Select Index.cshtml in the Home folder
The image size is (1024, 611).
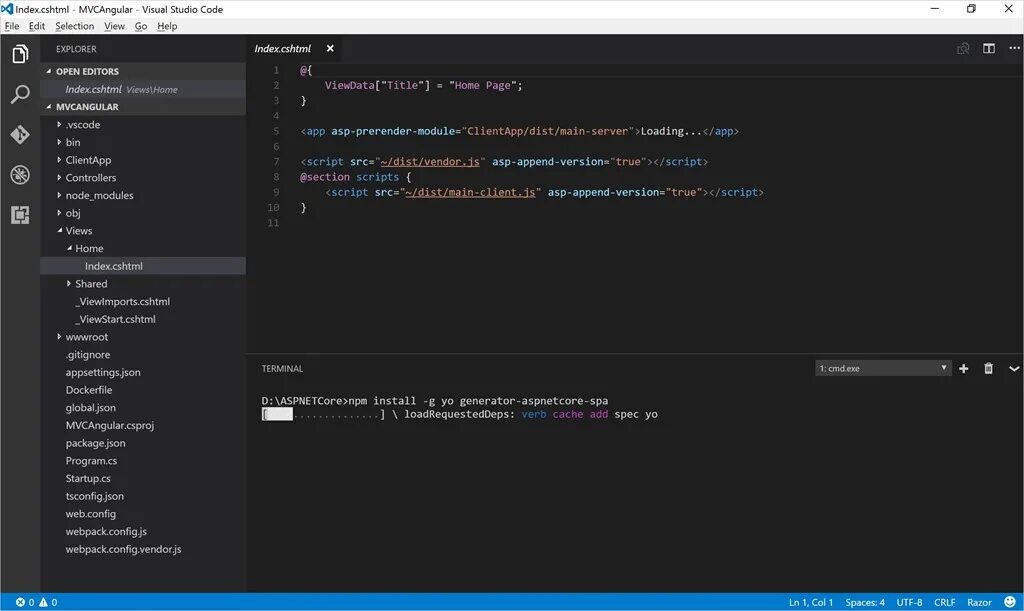[x=143, y=266]
